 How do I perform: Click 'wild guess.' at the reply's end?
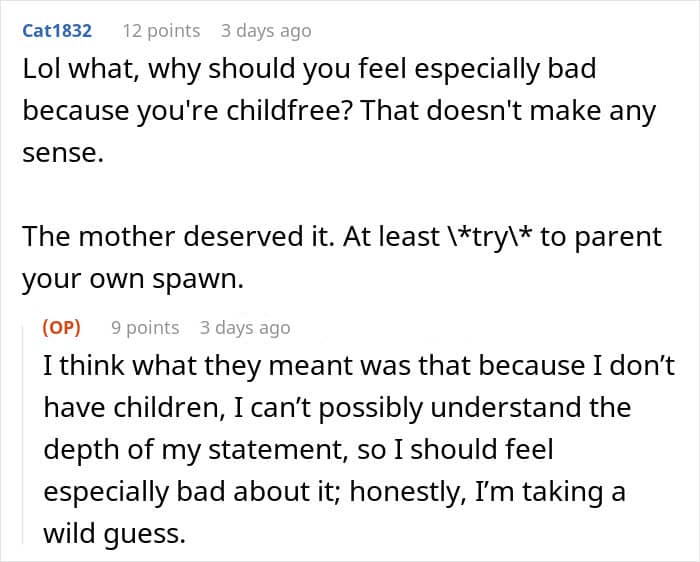coord(115,533)
